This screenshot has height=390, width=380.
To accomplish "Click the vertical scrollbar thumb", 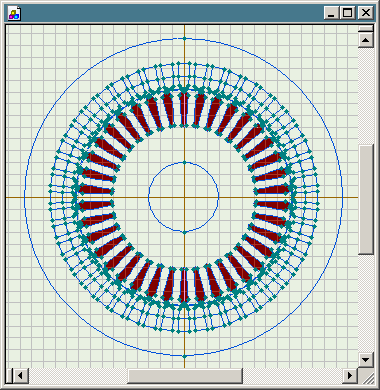I will (366, 199).
